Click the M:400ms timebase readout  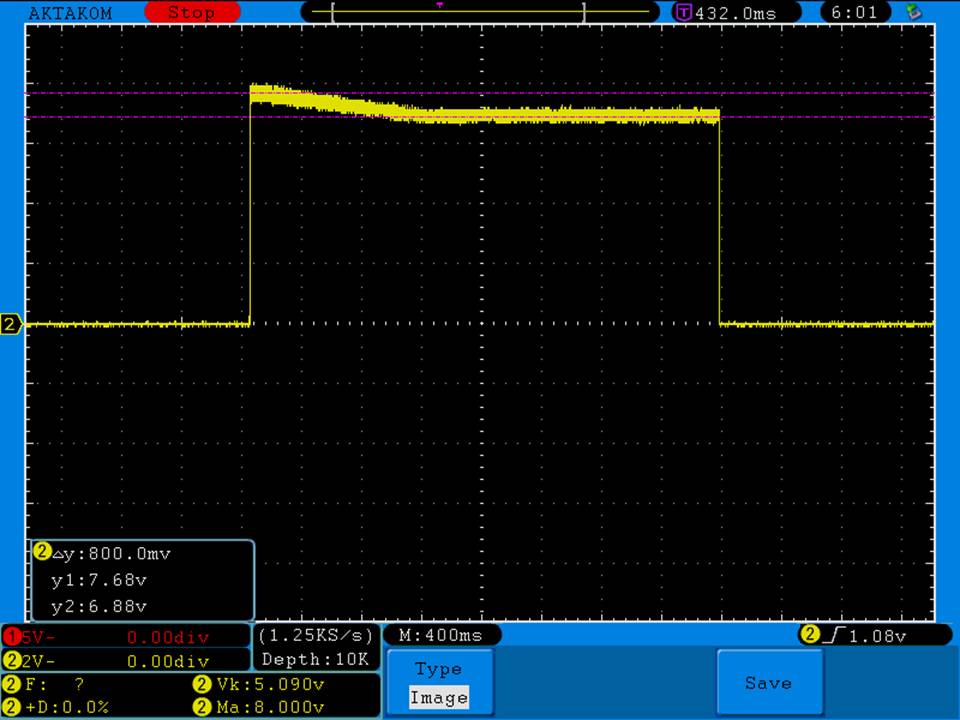pyautogui.click(x=441, y=636)
